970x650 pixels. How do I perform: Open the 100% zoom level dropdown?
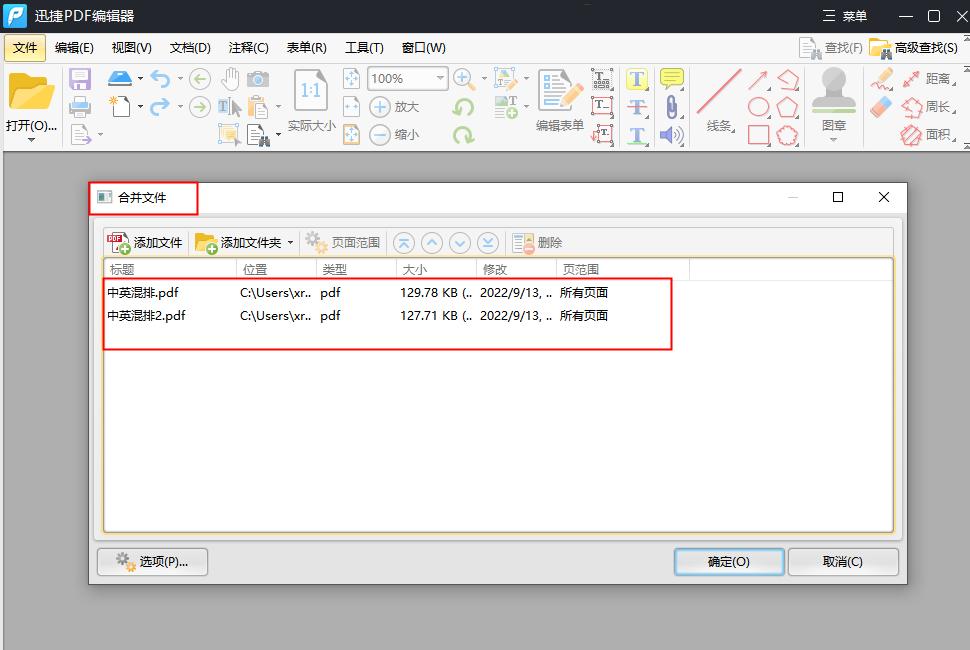click(x=440, y=79)
